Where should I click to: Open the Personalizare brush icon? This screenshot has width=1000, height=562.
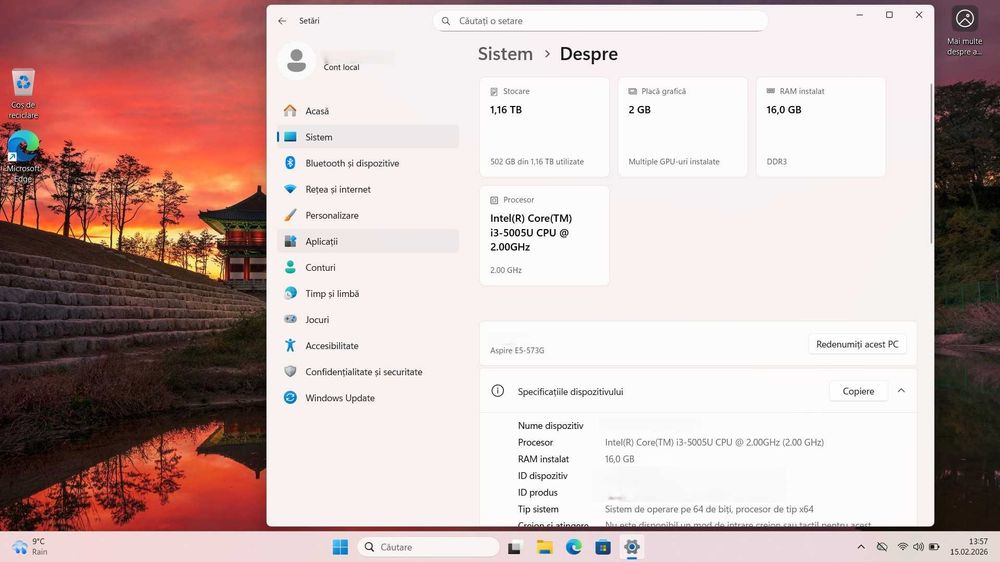tap(290, 215)
